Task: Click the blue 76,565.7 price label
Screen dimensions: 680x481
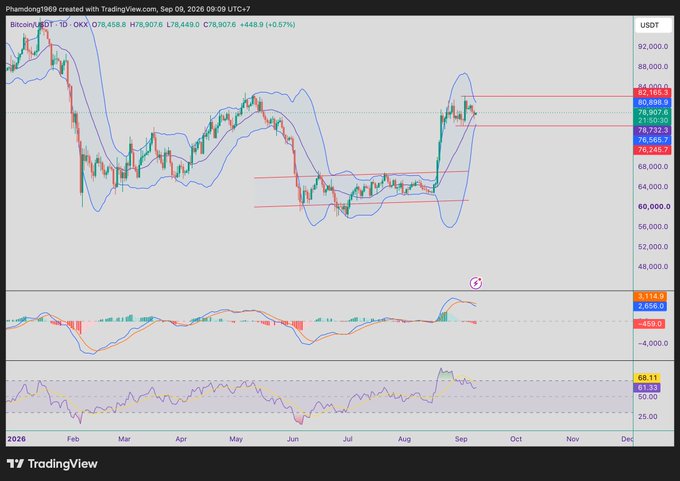Action: (652, 140)
